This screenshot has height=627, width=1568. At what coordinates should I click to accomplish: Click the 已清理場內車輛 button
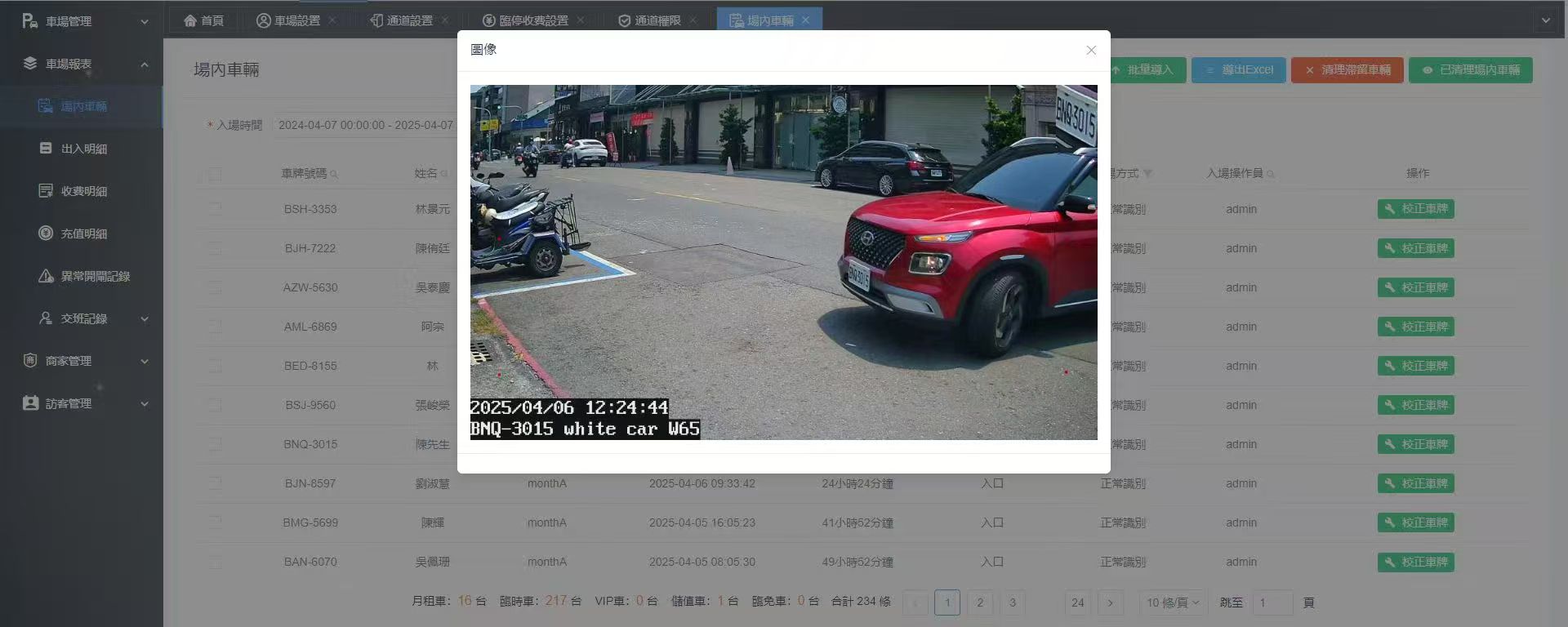[1471, 70]
